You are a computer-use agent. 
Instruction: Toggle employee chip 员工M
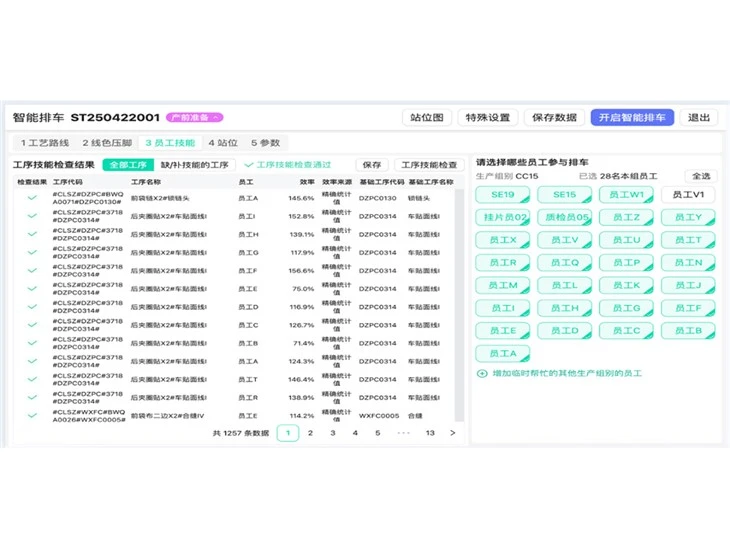[x=502, y=285]
